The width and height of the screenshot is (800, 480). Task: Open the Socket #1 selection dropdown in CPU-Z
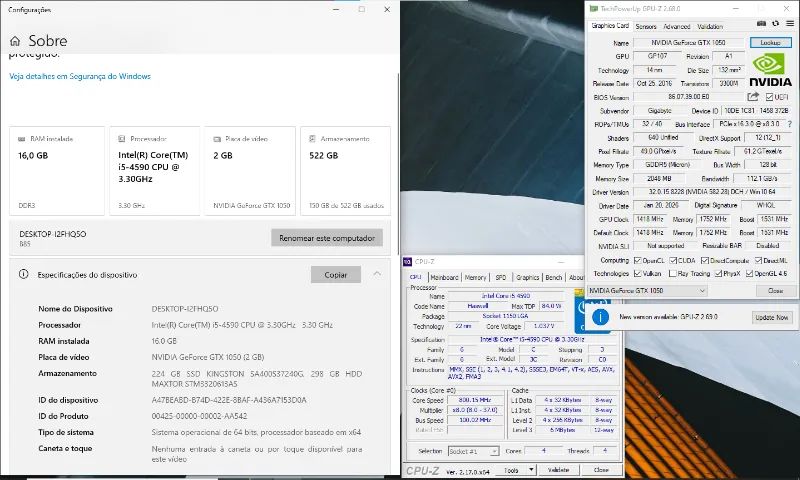click(473, 451)
